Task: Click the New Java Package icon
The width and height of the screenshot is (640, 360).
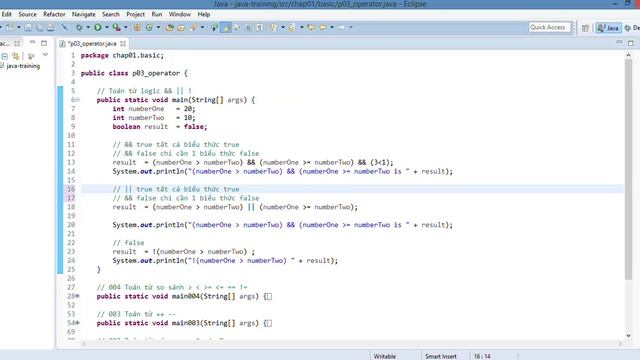Action: [137, 27]
